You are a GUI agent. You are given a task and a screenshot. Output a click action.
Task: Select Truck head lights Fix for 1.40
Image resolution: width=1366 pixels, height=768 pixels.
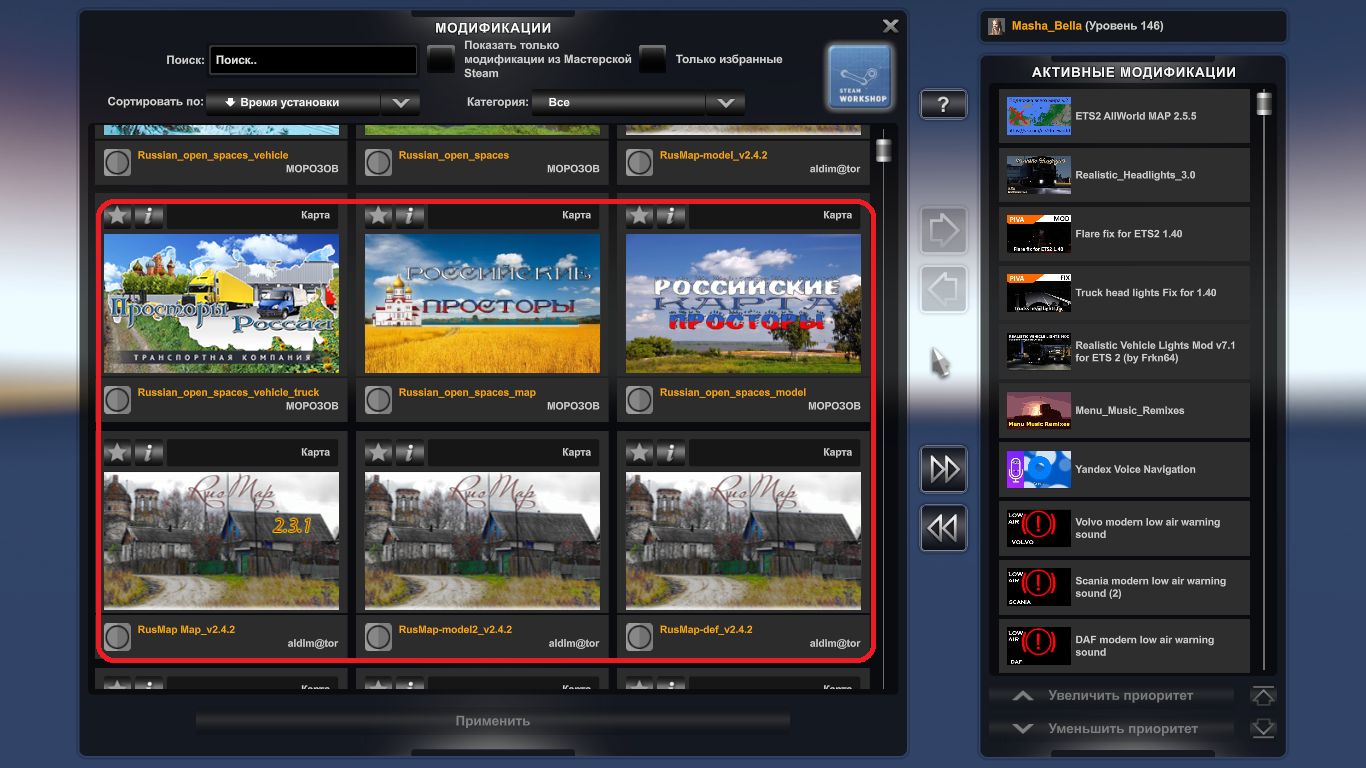tap(1124, 293)
